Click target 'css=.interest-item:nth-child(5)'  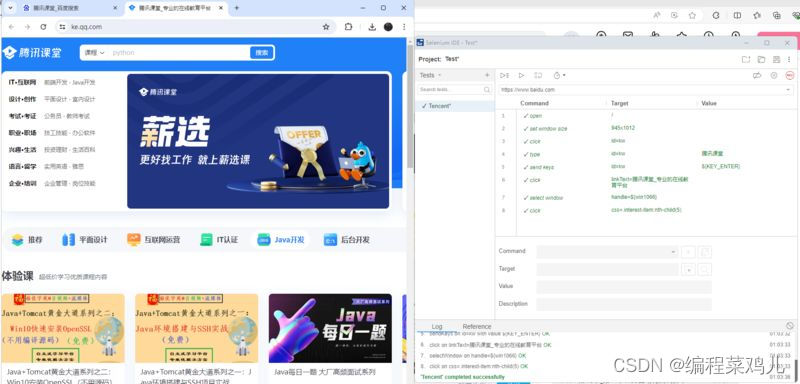(x=646, y=210)
